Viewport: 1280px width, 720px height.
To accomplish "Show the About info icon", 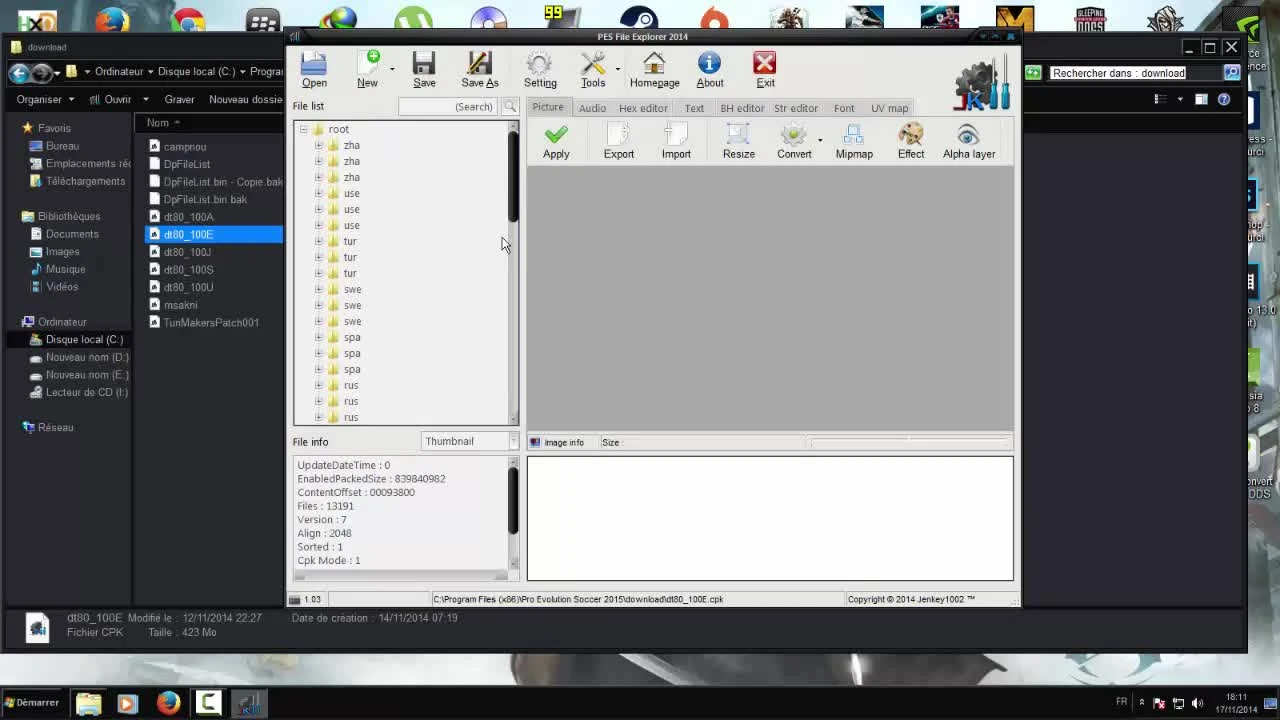I will (710, 70).
